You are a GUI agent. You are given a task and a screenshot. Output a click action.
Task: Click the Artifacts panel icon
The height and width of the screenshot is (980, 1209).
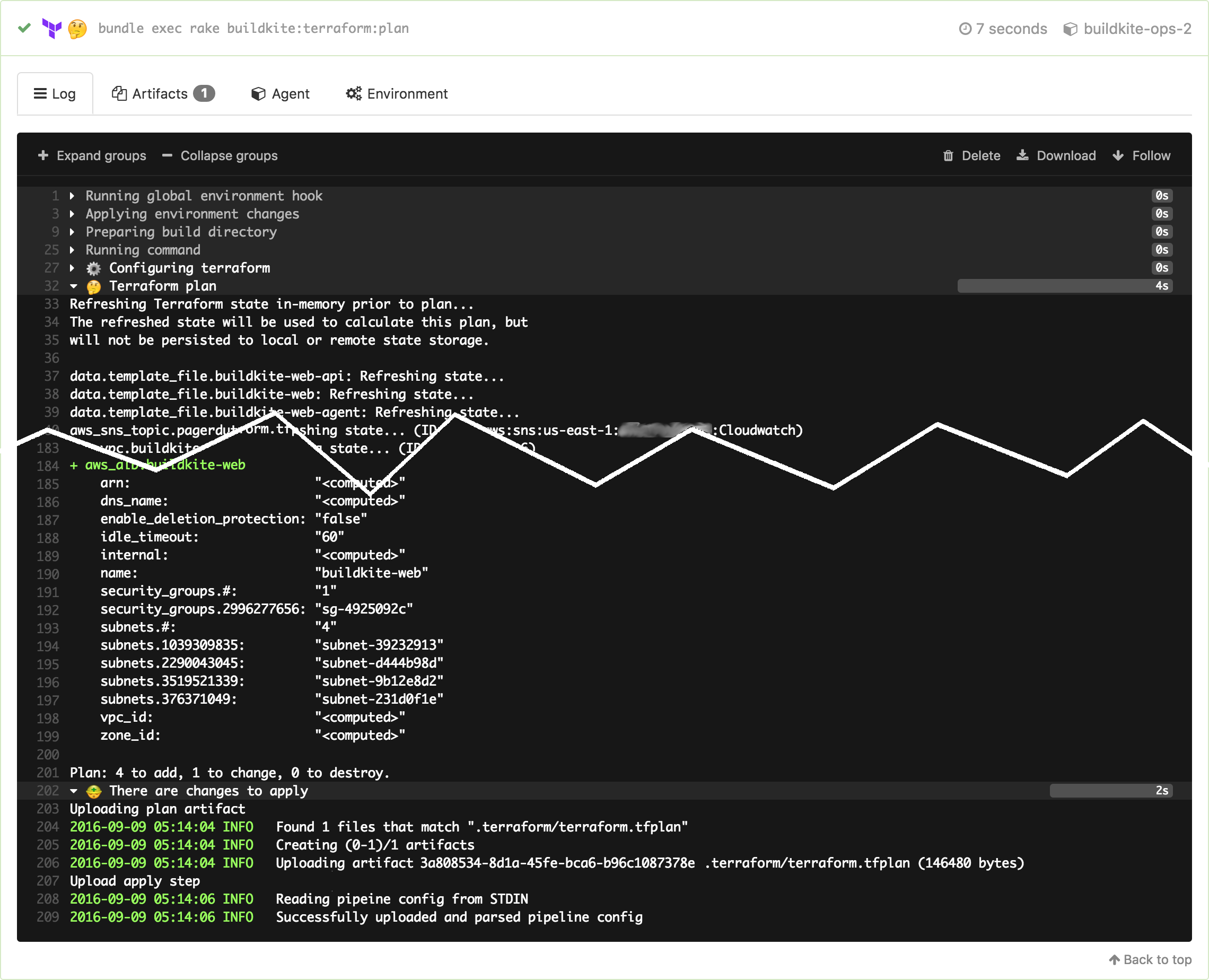click(x=120, y=93)
